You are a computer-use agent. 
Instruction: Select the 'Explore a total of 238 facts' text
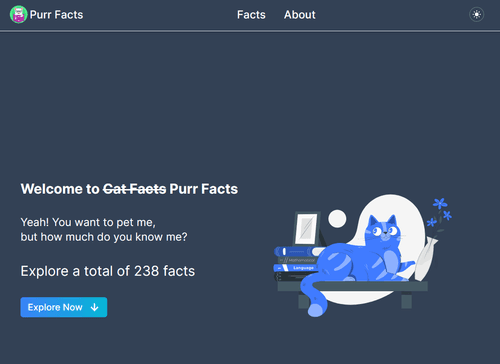[x=108, y=271]
